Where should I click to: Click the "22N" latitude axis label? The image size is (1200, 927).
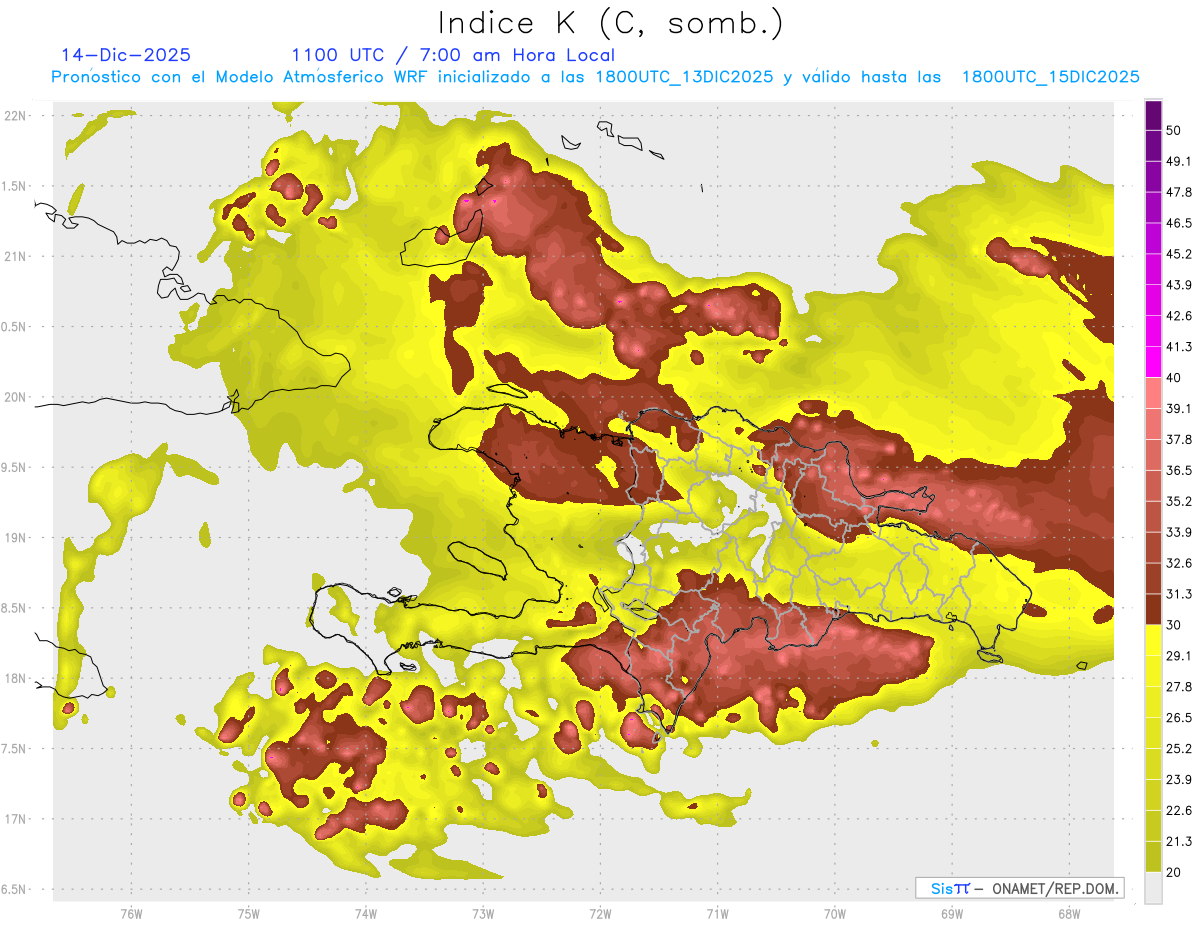(16, 116)
